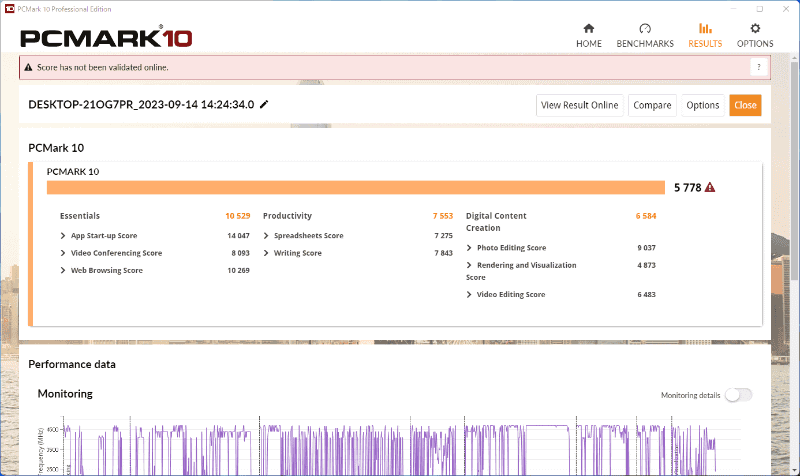
Task: Click the PCMark 10 title bar app icon
Action: [9, 9]
